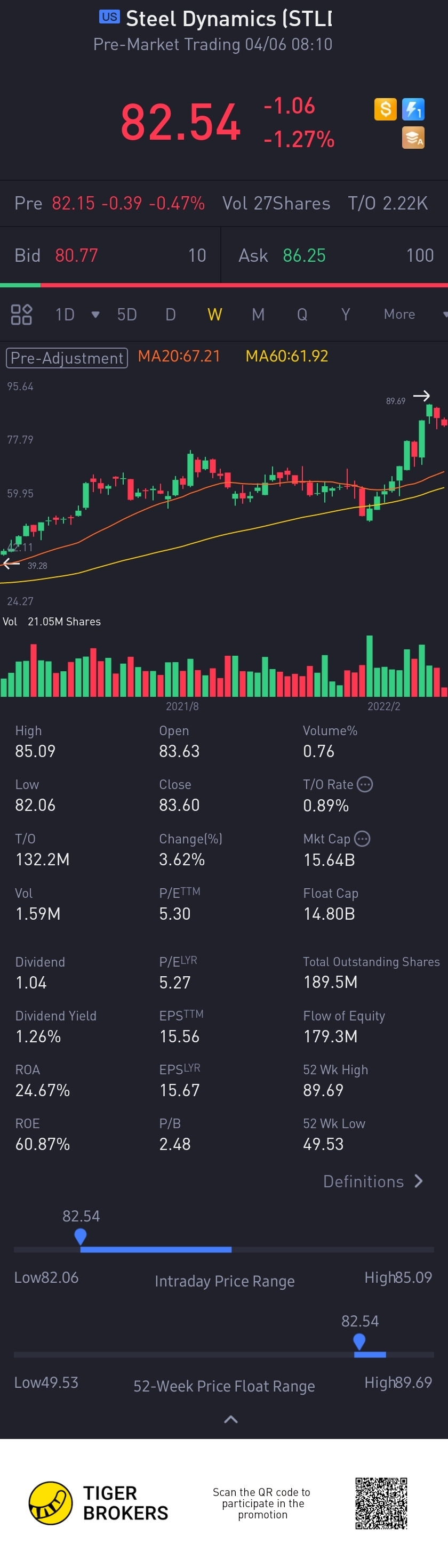
Task: Tap the EPS TTM 15.56 value
Action: coord(180,1036)
